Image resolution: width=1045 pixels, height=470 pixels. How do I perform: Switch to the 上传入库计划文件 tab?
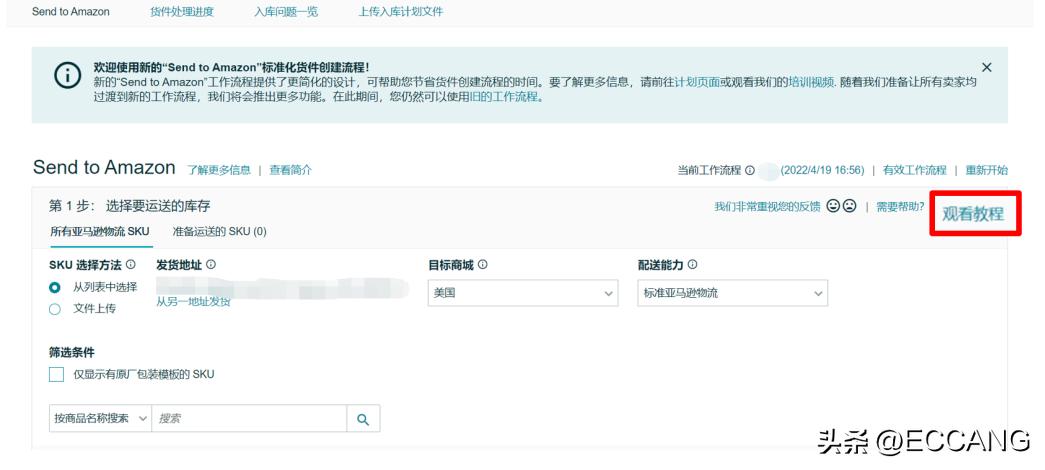(x=401, y=11)
